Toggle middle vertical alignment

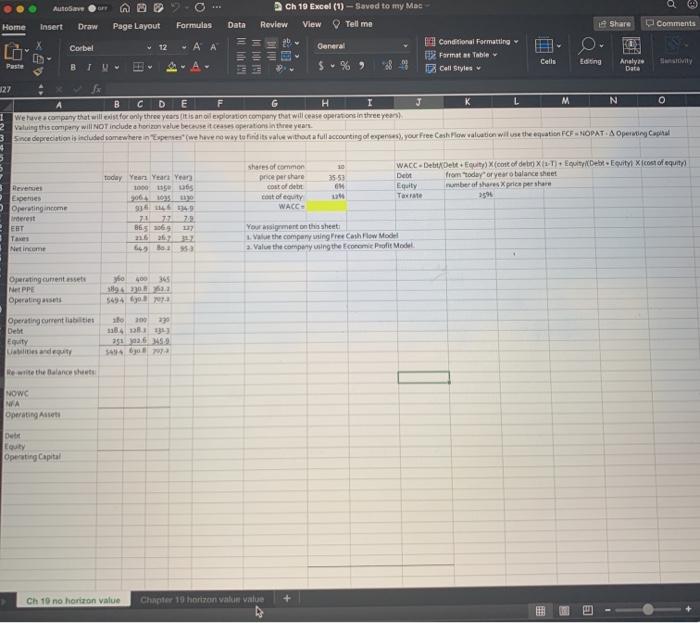(x=256, y=43)
